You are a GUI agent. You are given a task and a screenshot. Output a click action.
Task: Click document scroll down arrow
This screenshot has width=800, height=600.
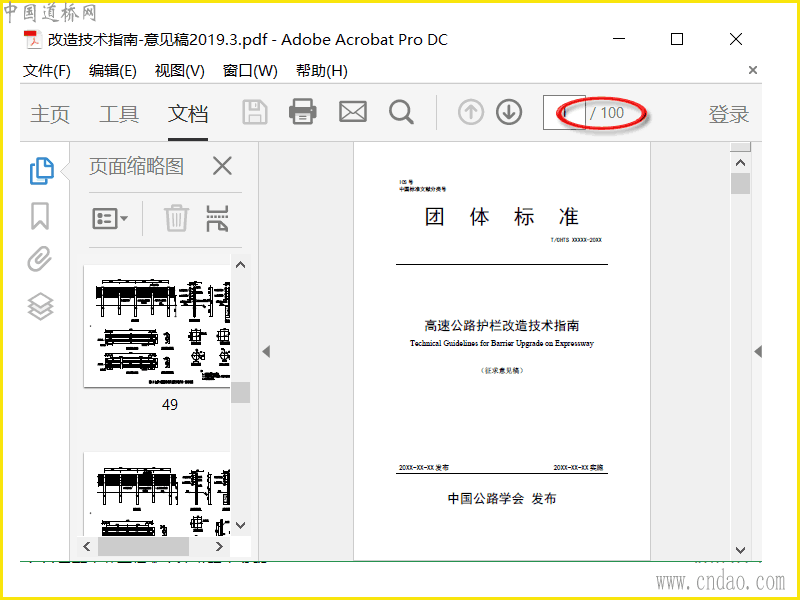[740, 550]
